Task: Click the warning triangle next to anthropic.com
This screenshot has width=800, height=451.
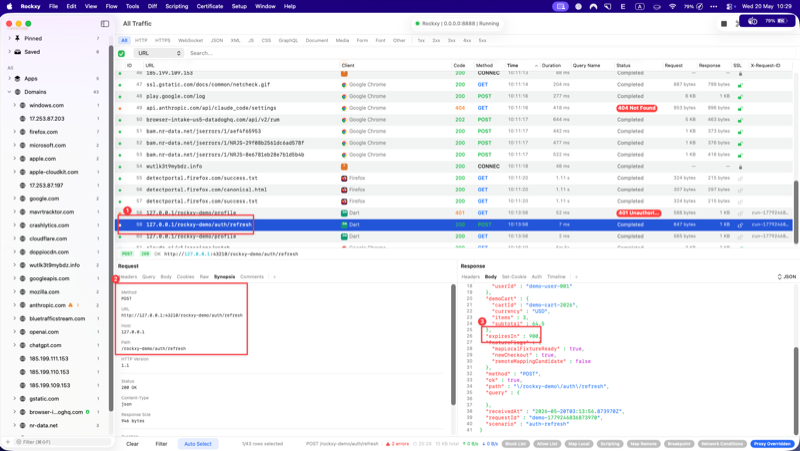Action: click(70, 305)
